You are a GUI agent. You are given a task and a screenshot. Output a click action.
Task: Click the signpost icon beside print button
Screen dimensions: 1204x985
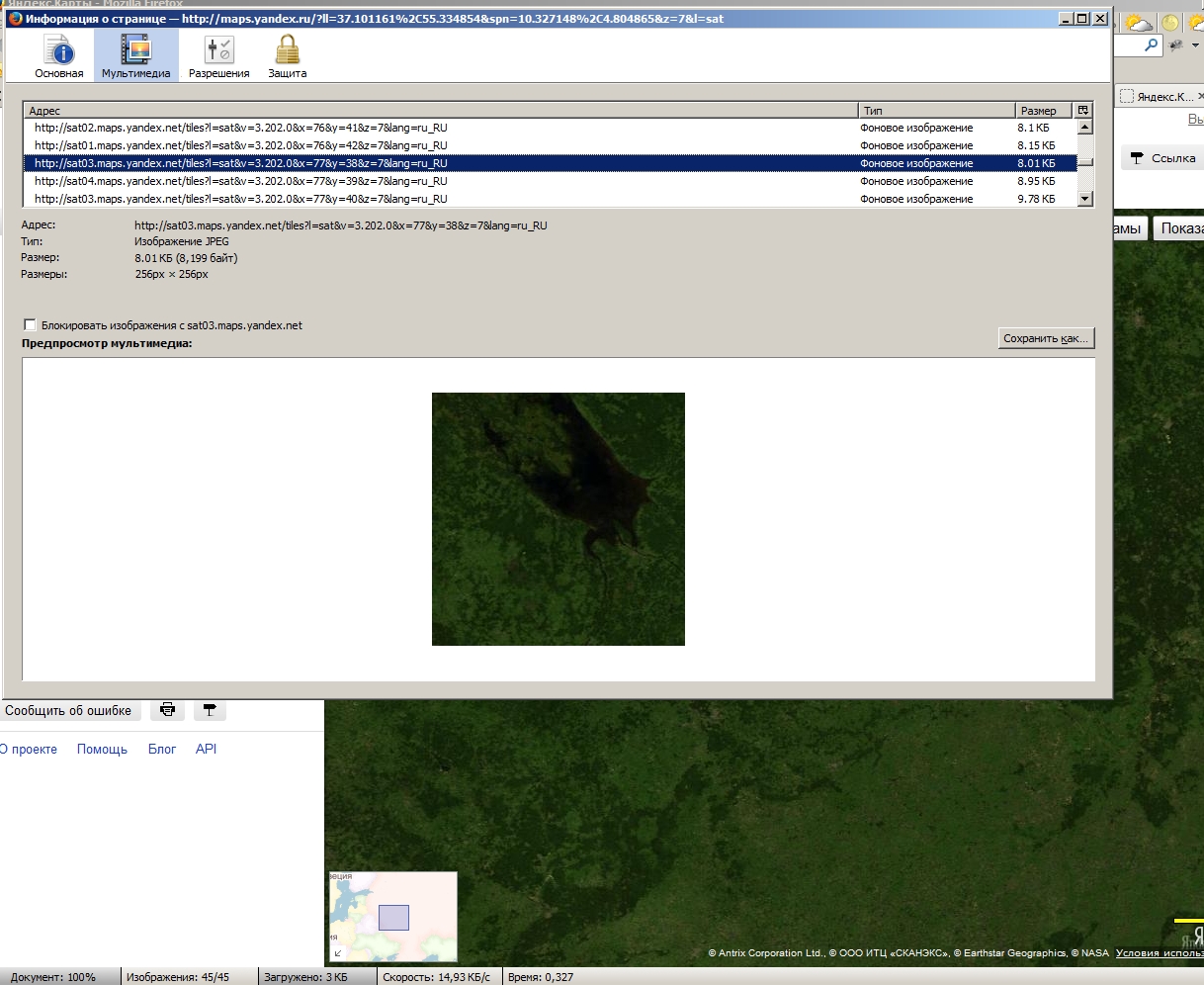coord(210,710)
